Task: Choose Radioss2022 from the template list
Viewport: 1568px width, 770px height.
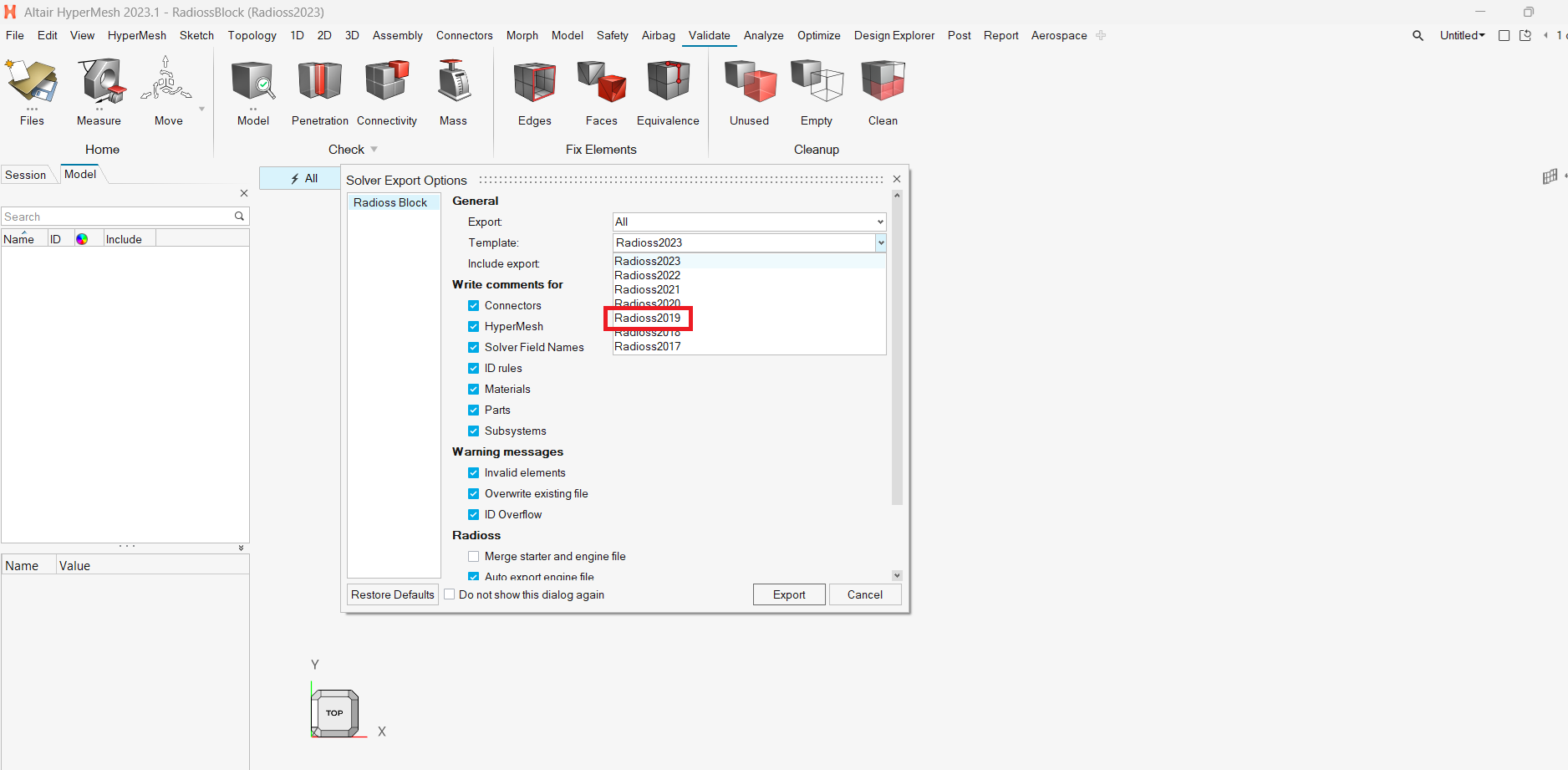Action: (750, 275)
